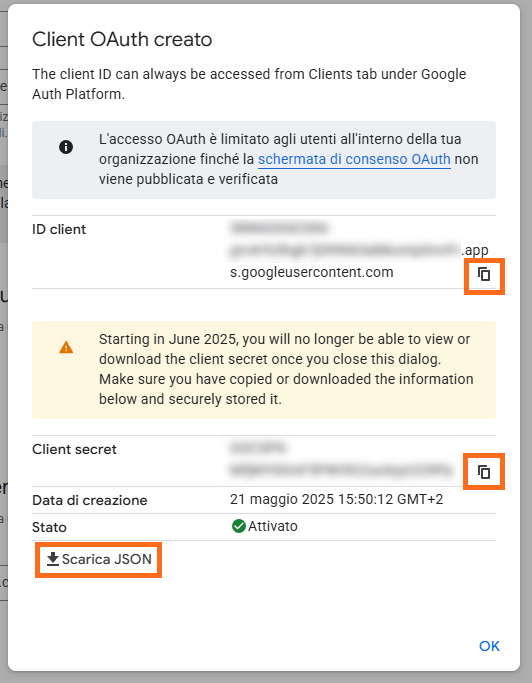Click the Client secret label
This screenshot has height=683, width=532.
(x=74, y=450)
